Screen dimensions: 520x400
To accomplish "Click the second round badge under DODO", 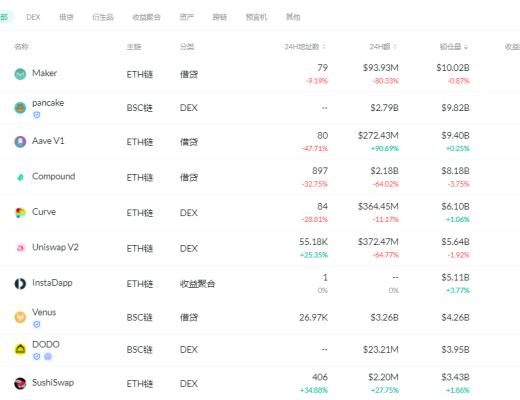I will click(48, 357).
